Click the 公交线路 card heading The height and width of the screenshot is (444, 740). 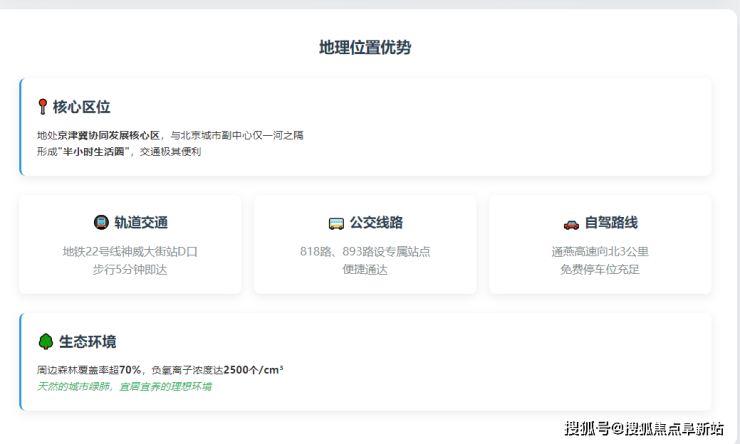376,223
